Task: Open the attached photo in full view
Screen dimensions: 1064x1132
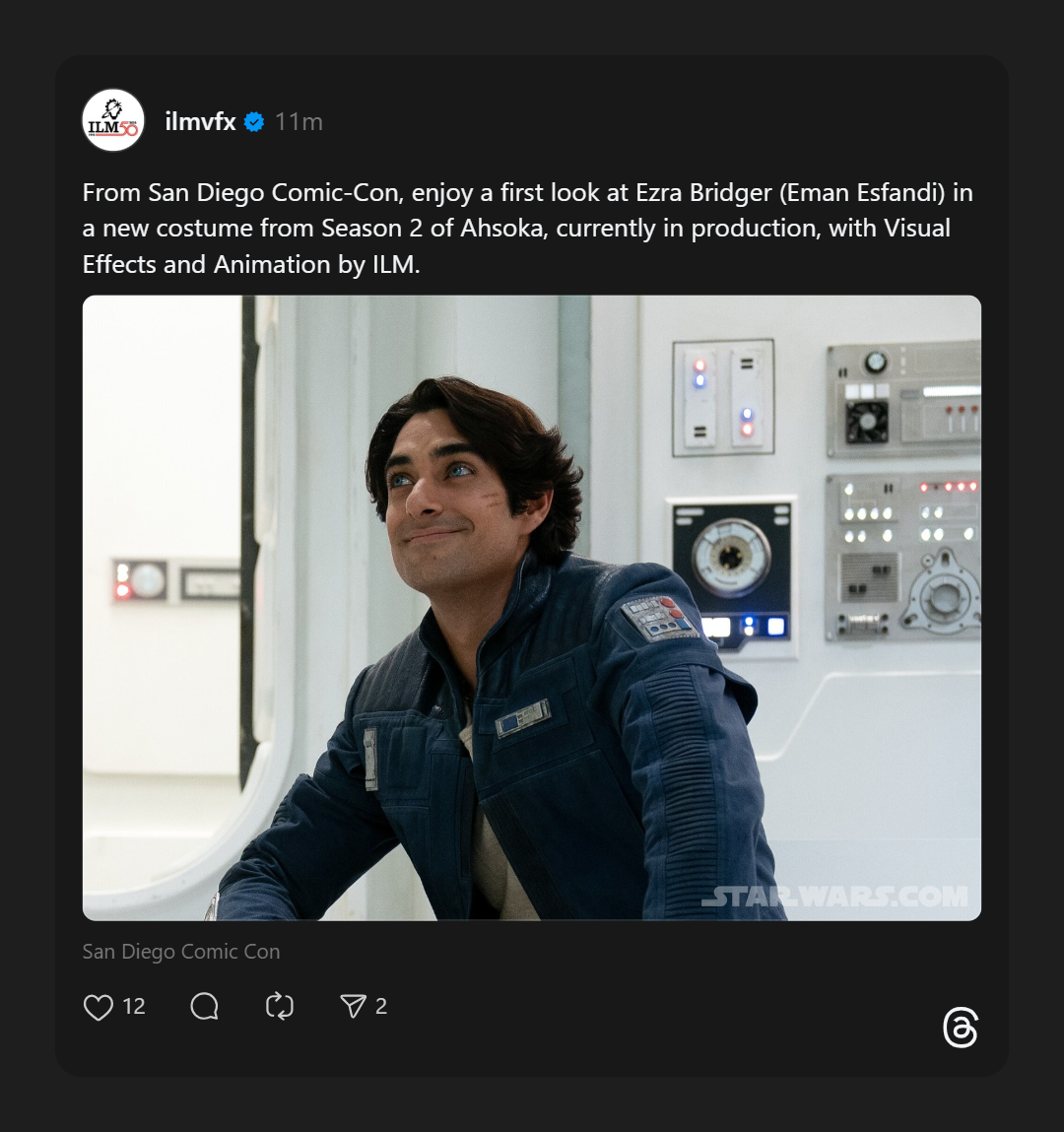Action: (x=532, y=608)
